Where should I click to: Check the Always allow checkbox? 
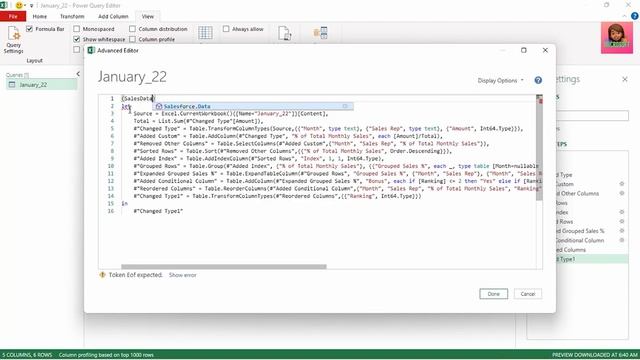[226, 29]
